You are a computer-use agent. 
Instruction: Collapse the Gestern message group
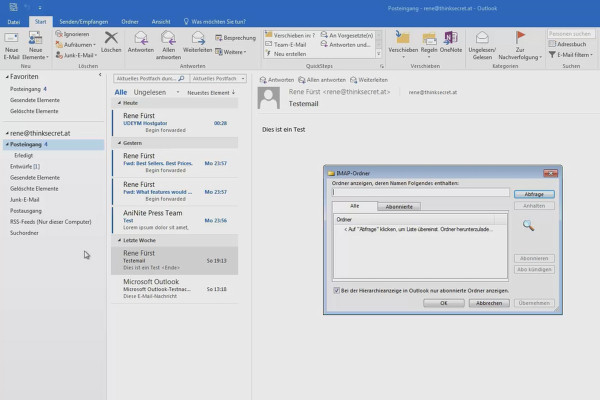[119, 143]
